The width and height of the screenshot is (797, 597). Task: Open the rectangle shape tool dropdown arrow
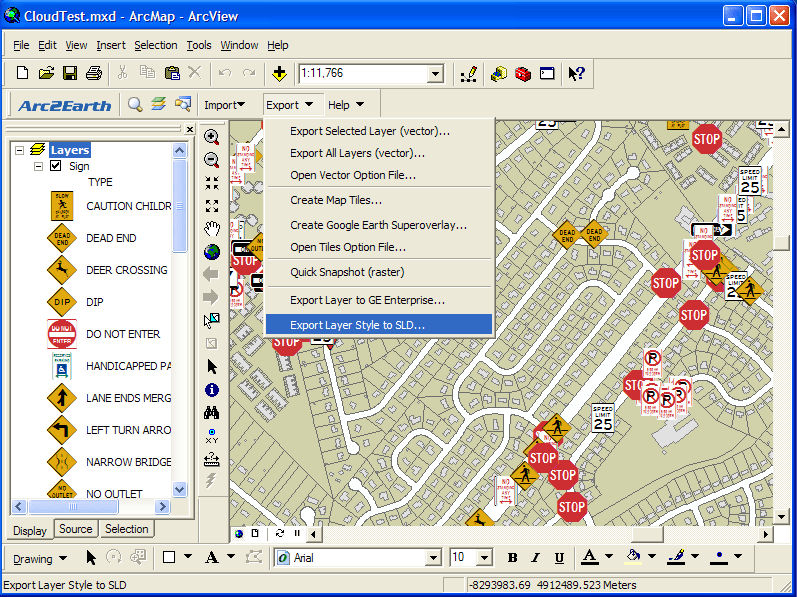point(188,556)
